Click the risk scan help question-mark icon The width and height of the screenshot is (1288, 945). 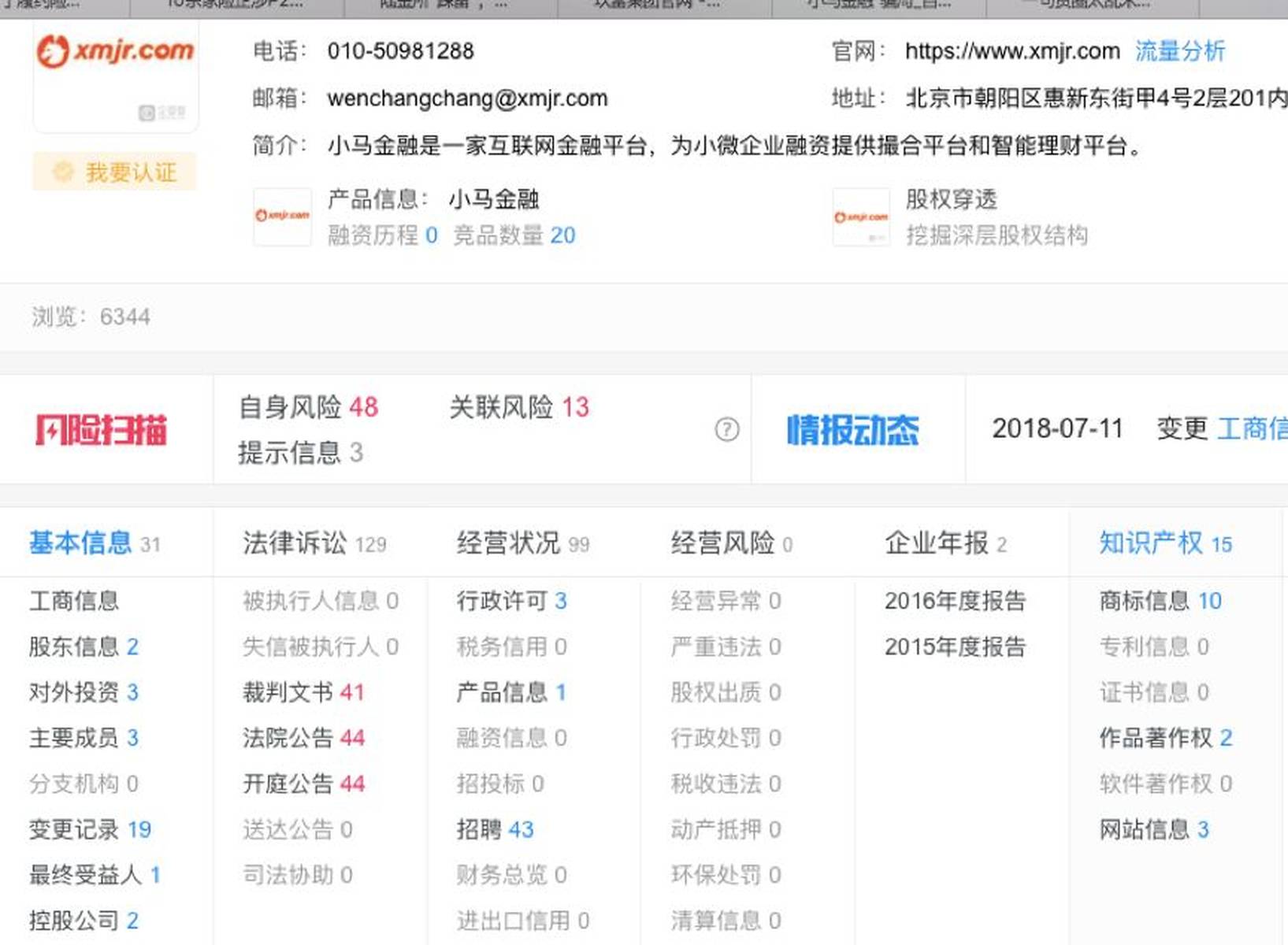[726, 429]
